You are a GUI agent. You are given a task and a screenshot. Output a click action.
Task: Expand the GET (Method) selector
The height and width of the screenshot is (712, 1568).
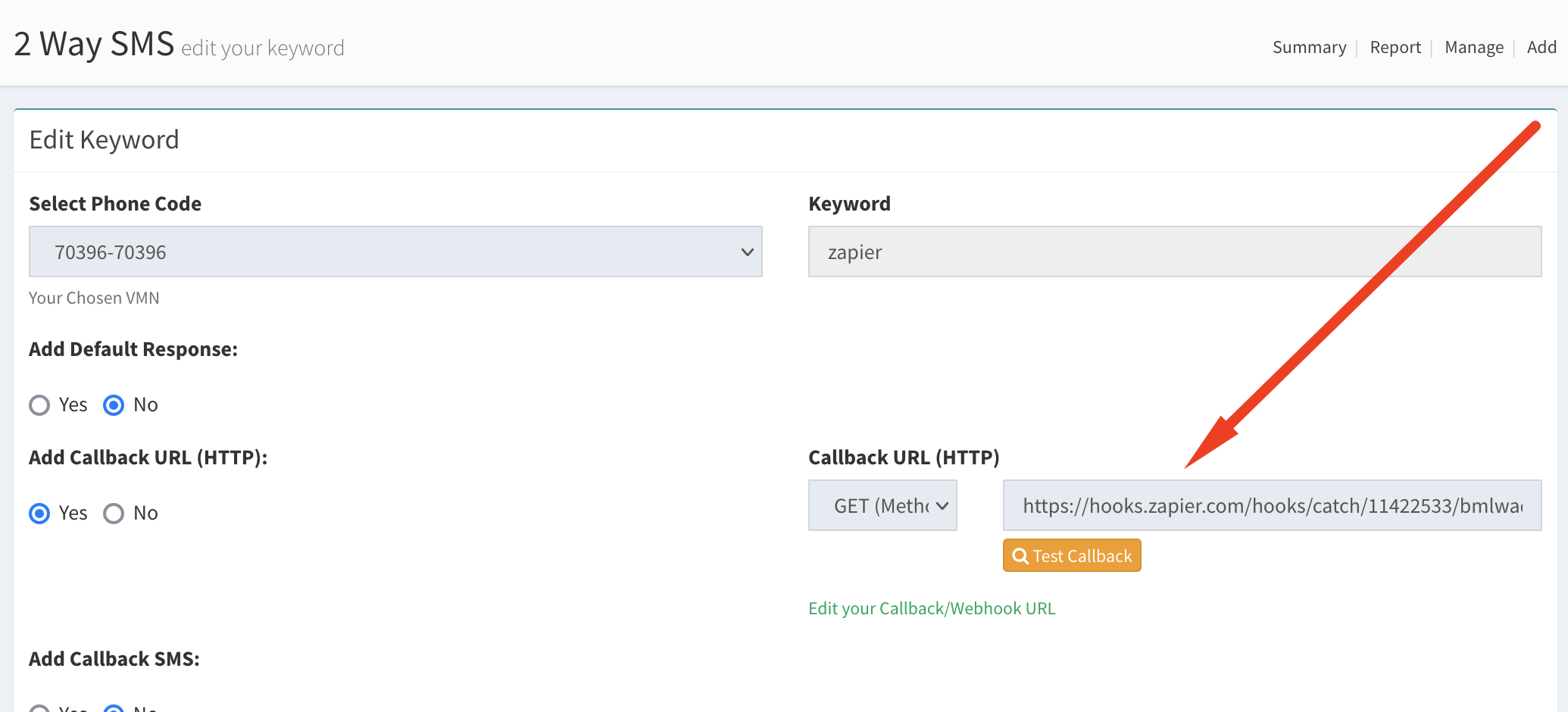pyautogui.click(x=882, y=505)
